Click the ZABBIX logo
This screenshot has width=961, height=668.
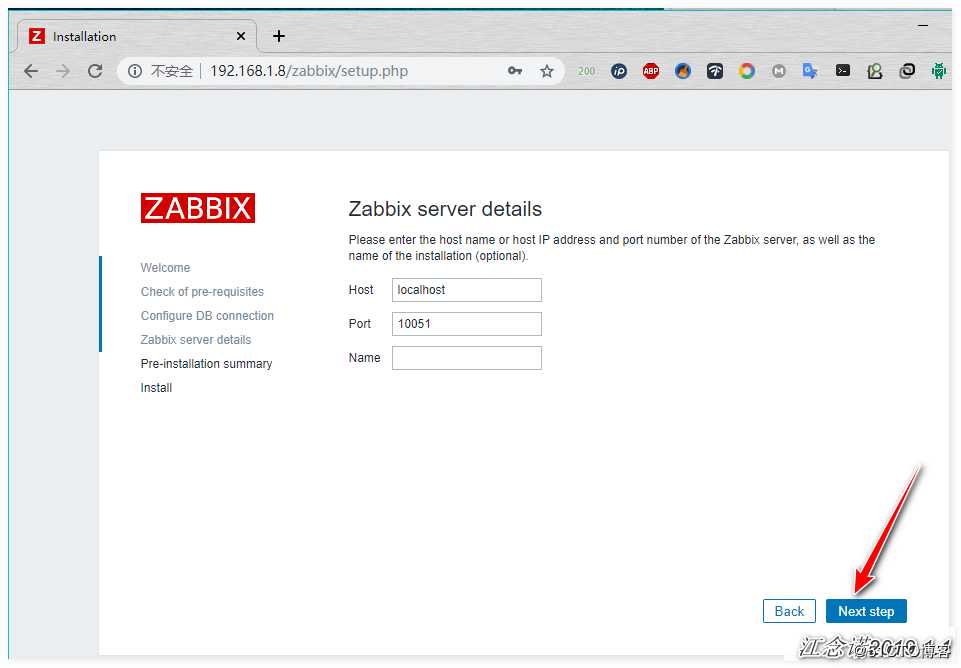coord(197,208)
